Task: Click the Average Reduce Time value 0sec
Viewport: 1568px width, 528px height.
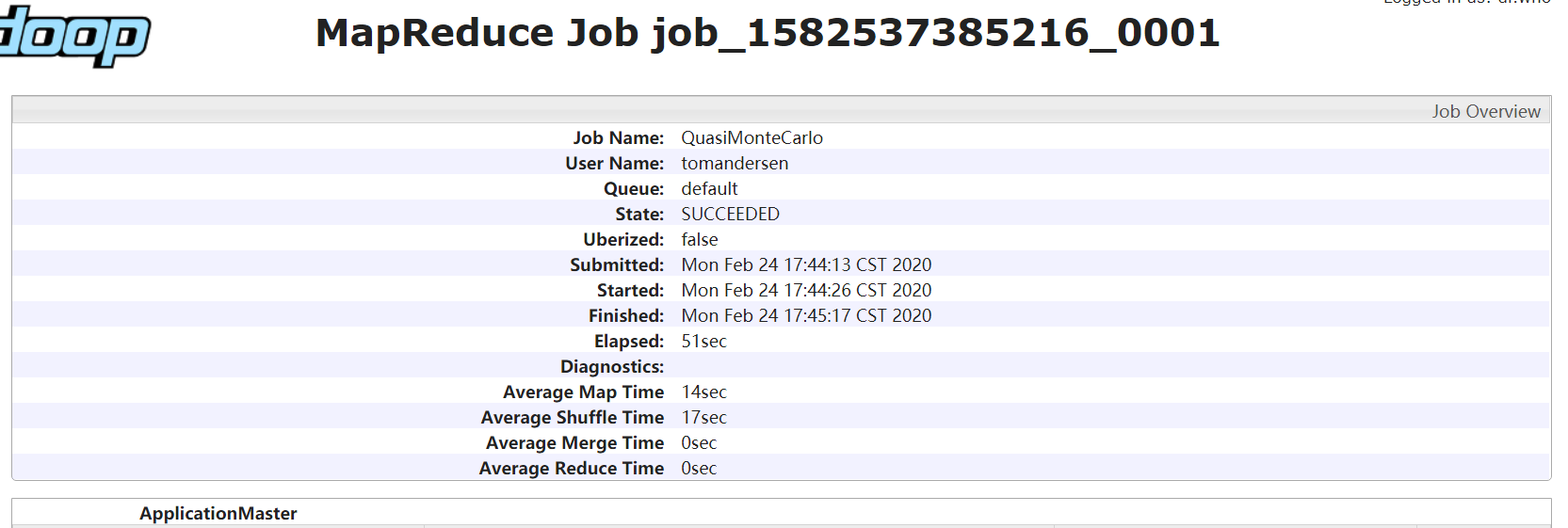Action: point(699,468)
